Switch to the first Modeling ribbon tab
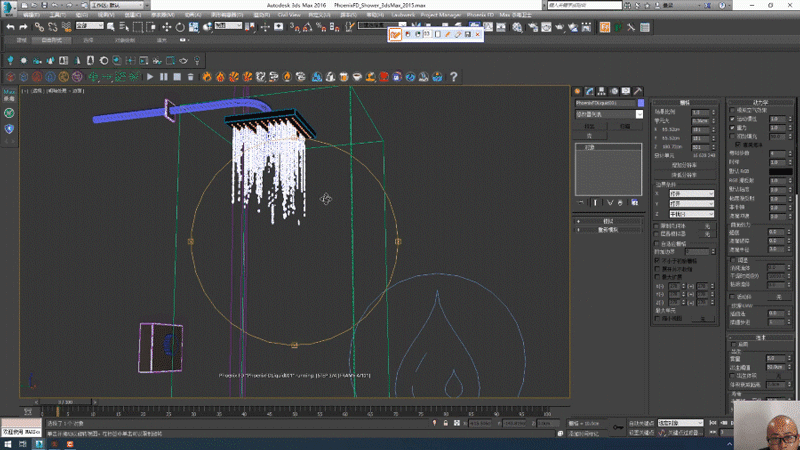Image resolution: width=800 pixels, height=450 pixels. 21,40
